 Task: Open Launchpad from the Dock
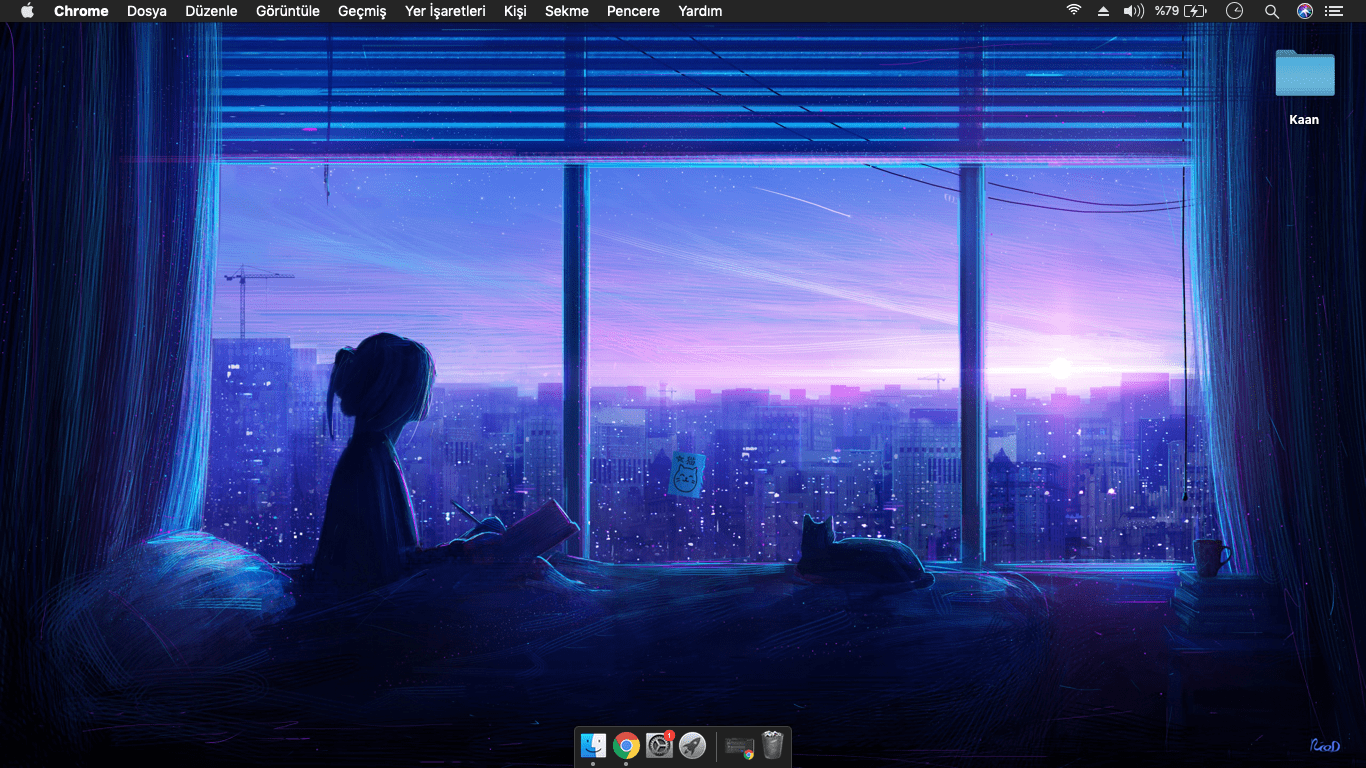(692, 745)
